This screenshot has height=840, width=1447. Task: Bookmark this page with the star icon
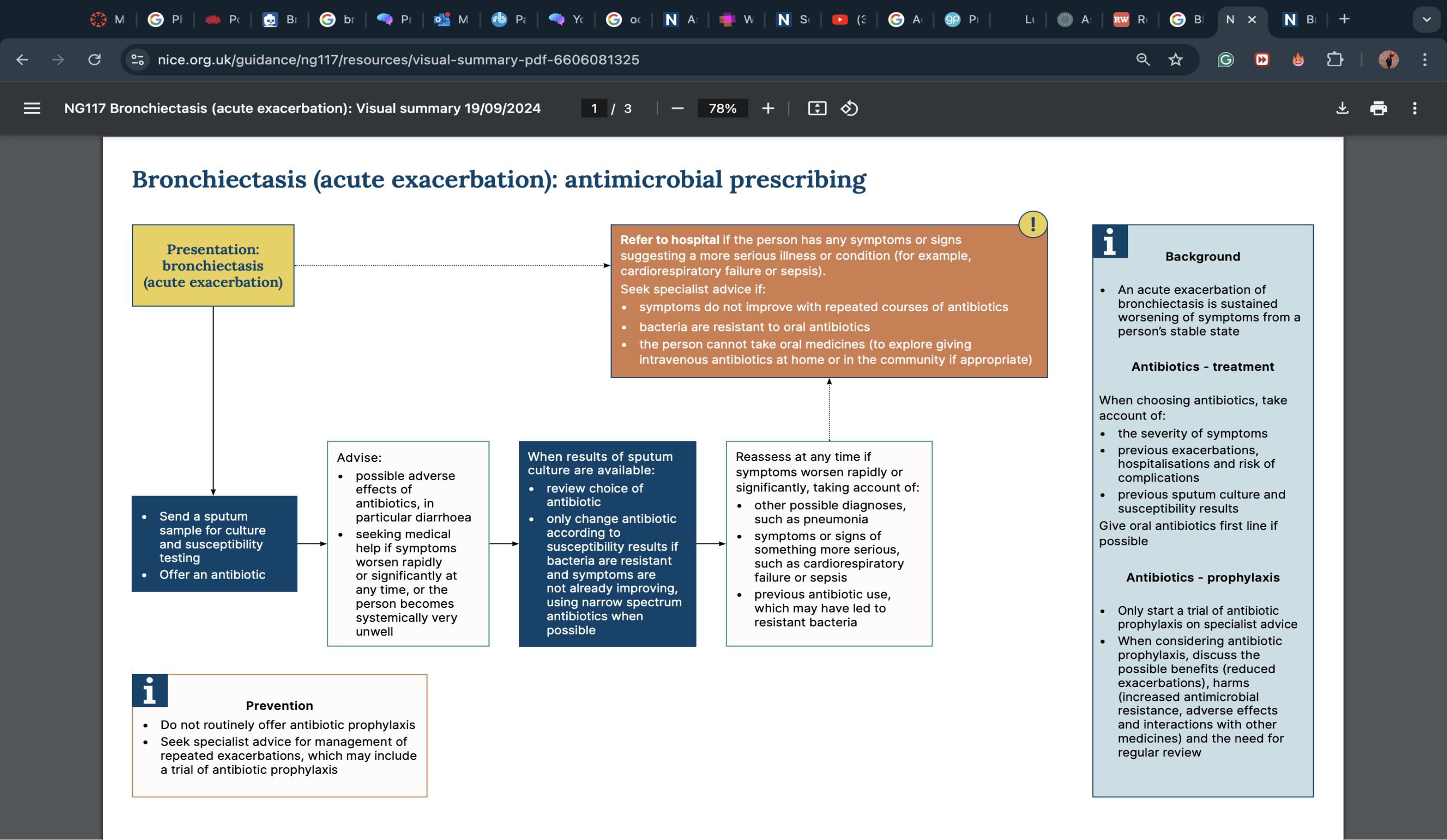[1175, 60]
